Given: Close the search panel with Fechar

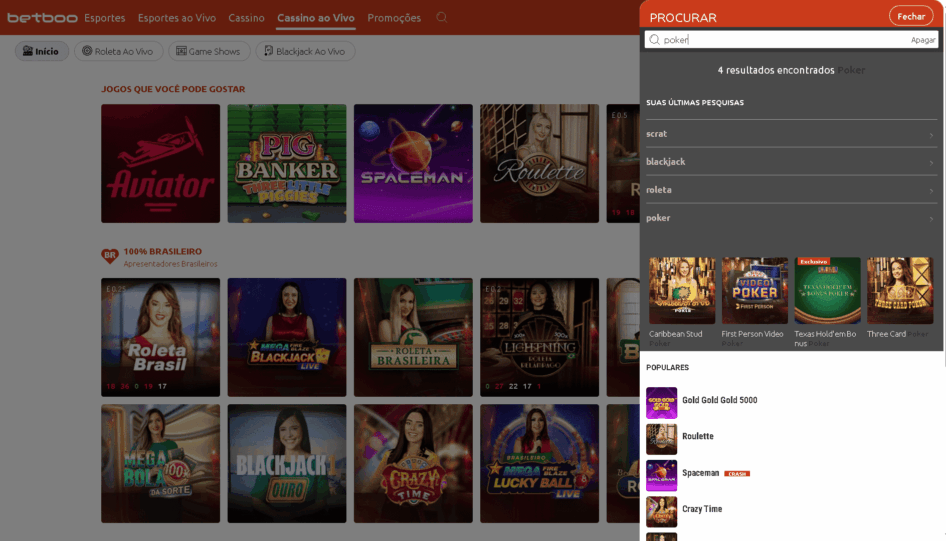Looking at the screenshot, I should [910, 16].
